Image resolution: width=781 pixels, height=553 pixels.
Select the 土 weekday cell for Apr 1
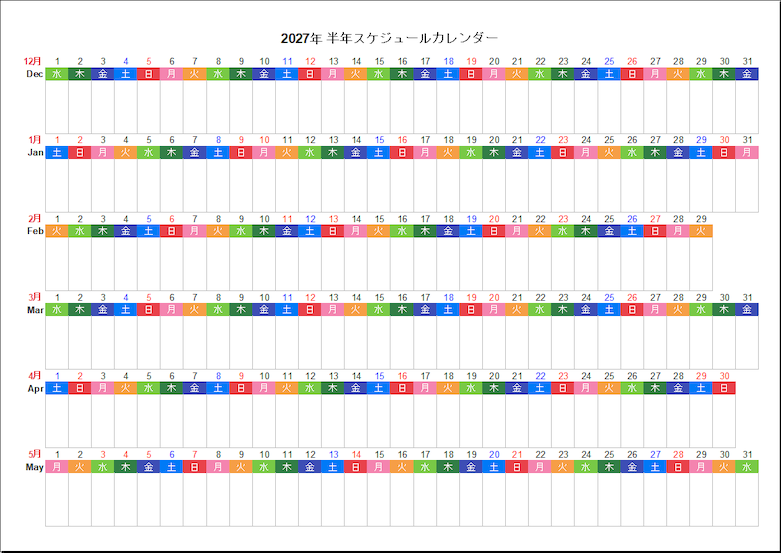pos(57,388)
